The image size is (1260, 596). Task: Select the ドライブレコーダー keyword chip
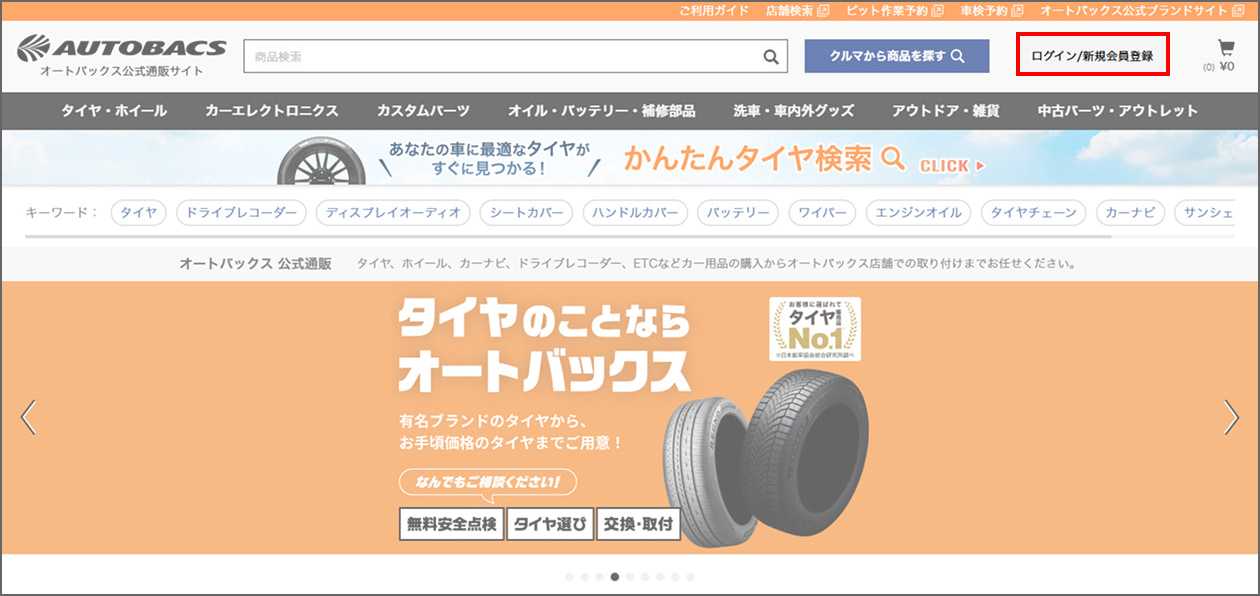(241, 213)
